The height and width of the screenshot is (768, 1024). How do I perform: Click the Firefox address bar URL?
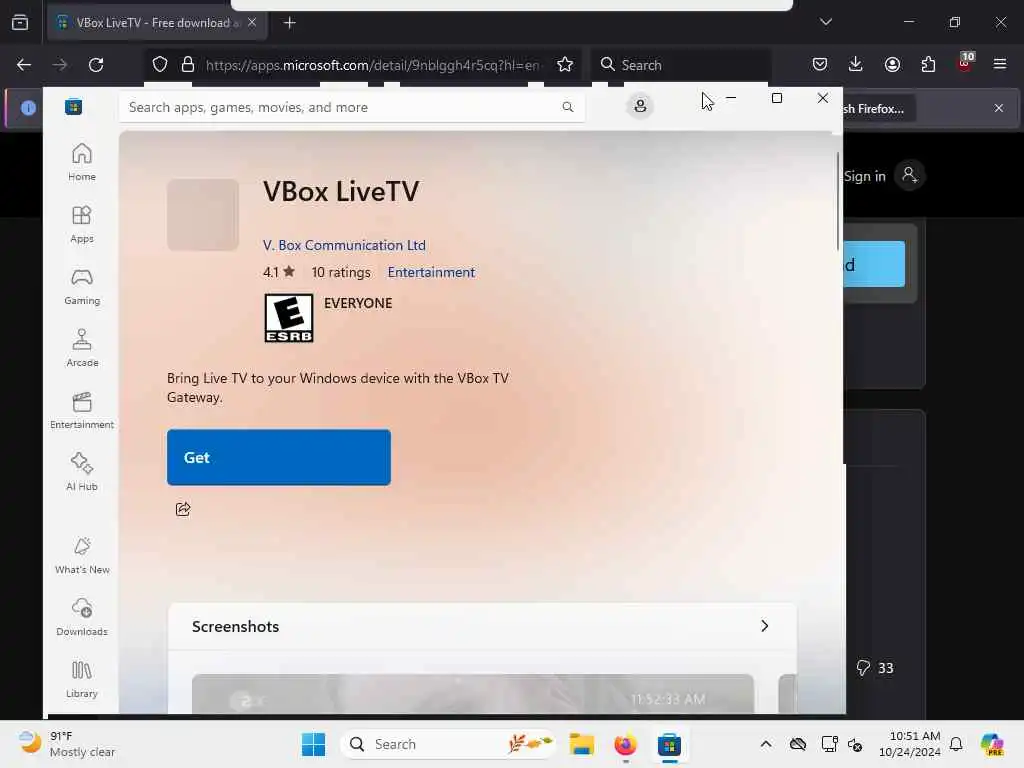373,65
